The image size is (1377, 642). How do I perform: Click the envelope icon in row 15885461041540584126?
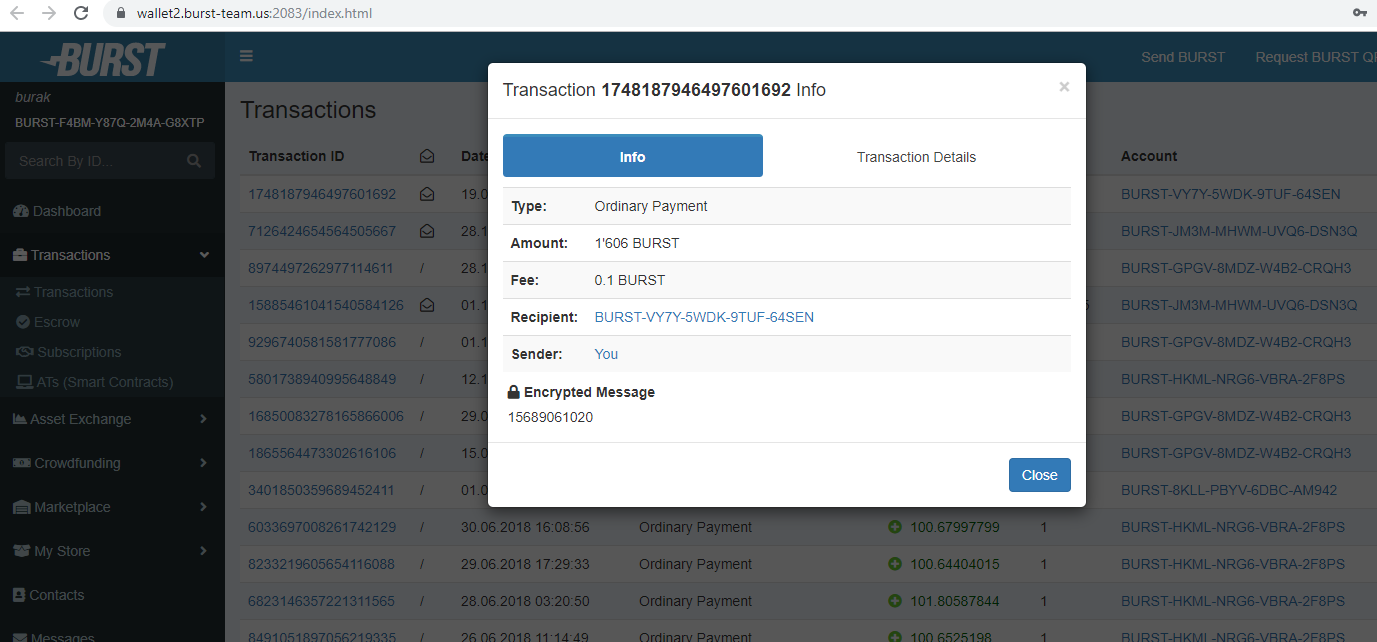pos(427,305)
